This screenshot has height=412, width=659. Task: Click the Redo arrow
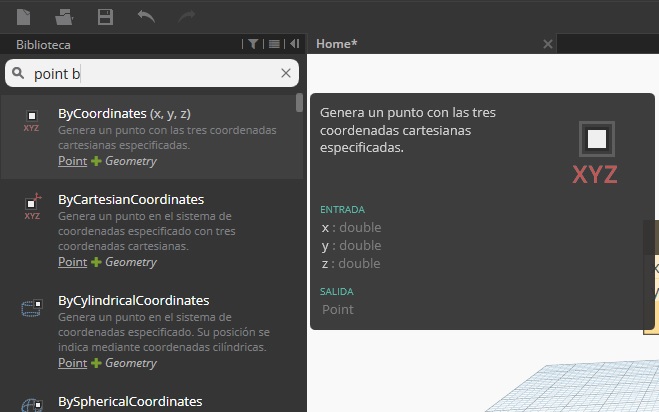[186, 16]
